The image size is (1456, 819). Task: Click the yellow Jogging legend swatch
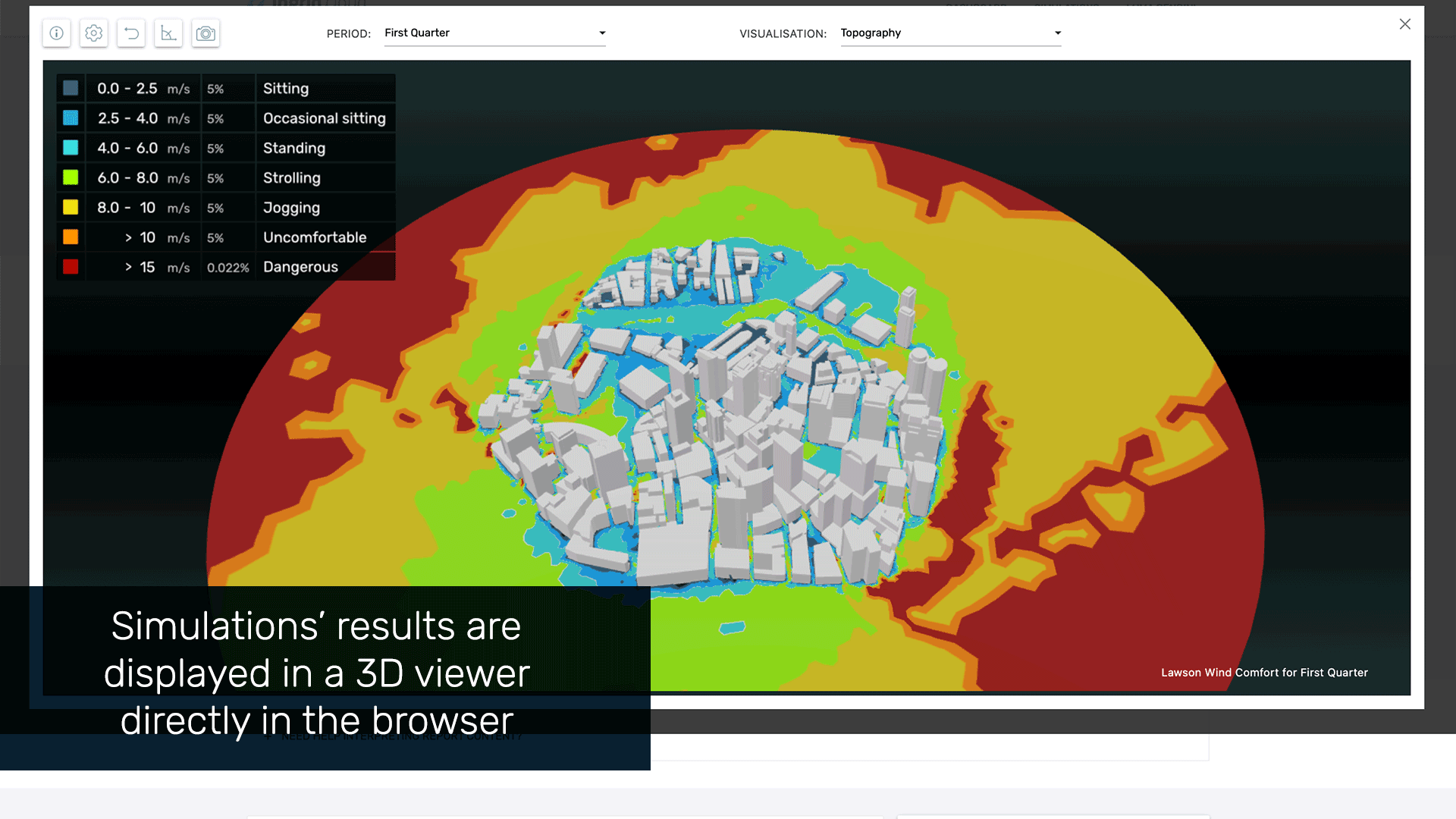pyautogui.click(x=71, y=207)
